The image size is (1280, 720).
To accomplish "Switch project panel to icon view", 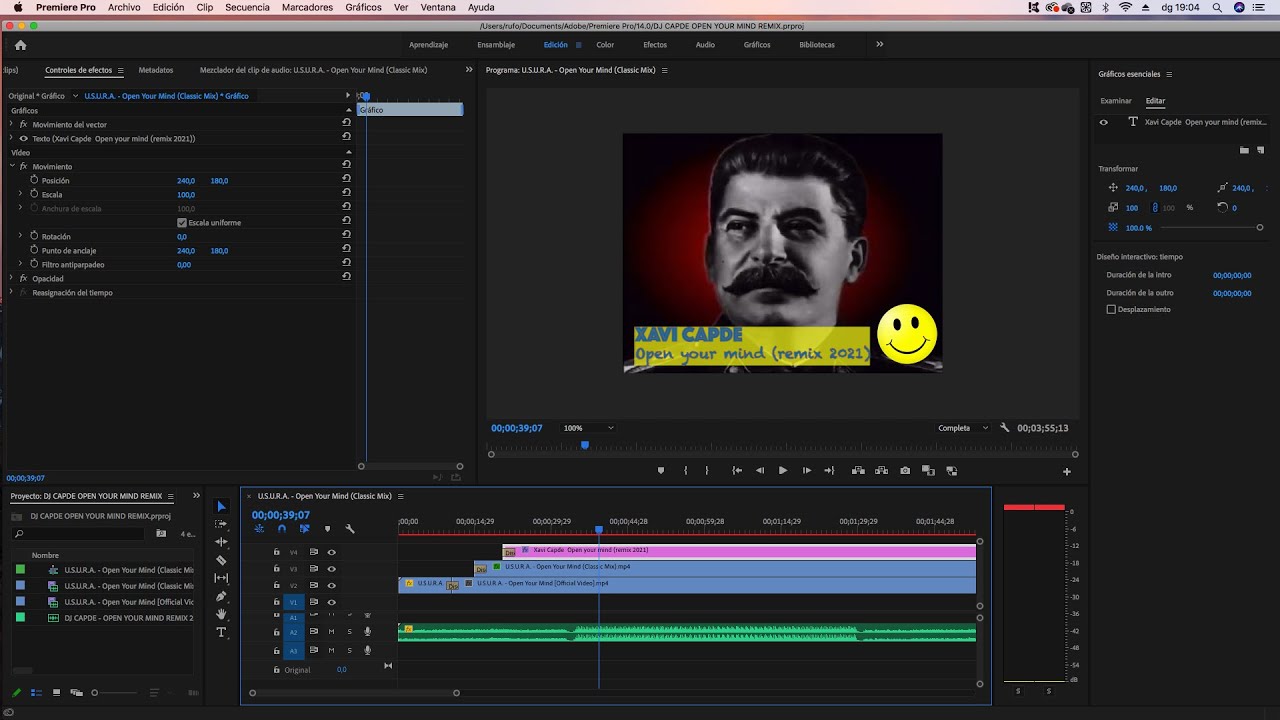I will (x=56, y=692).
